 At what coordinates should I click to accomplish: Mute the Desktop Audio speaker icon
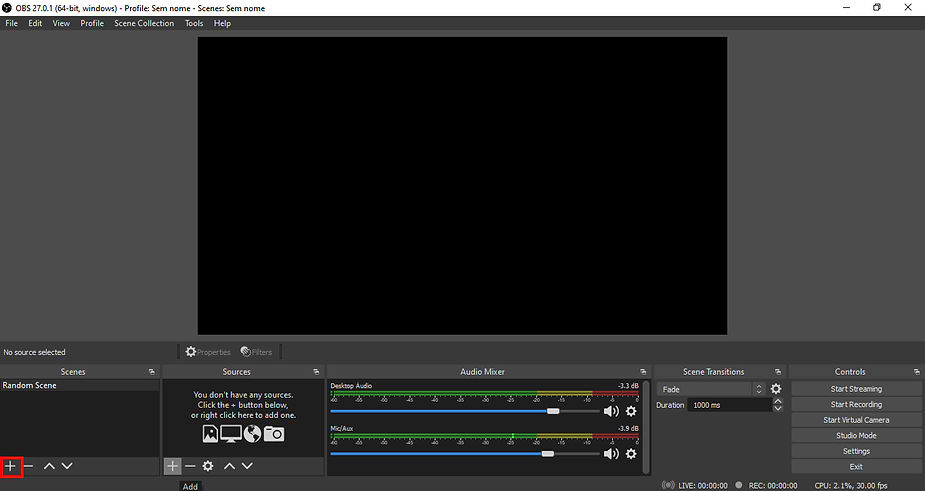(611, 411)
